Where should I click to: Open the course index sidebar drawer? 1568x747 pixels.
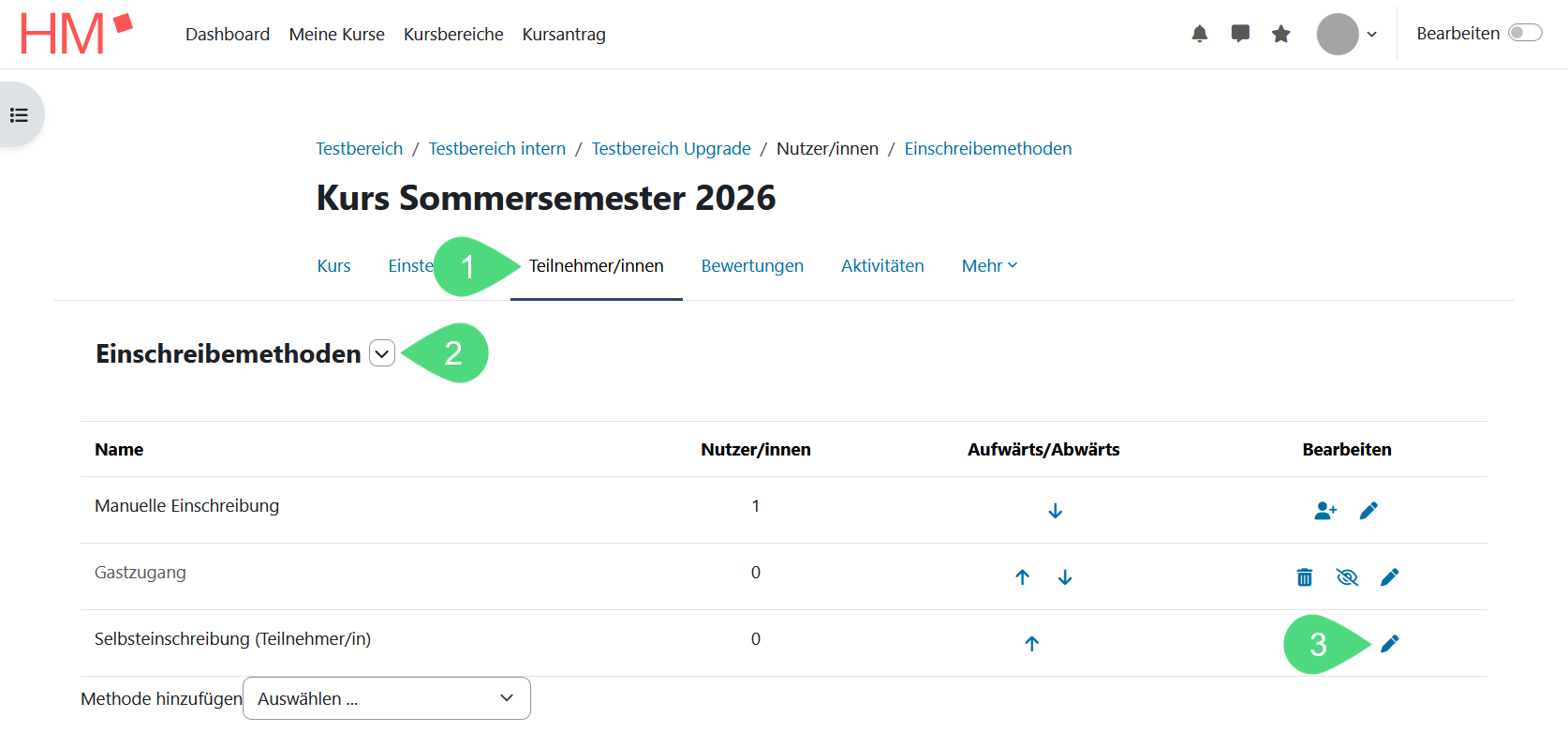click(x=20, y=115)
